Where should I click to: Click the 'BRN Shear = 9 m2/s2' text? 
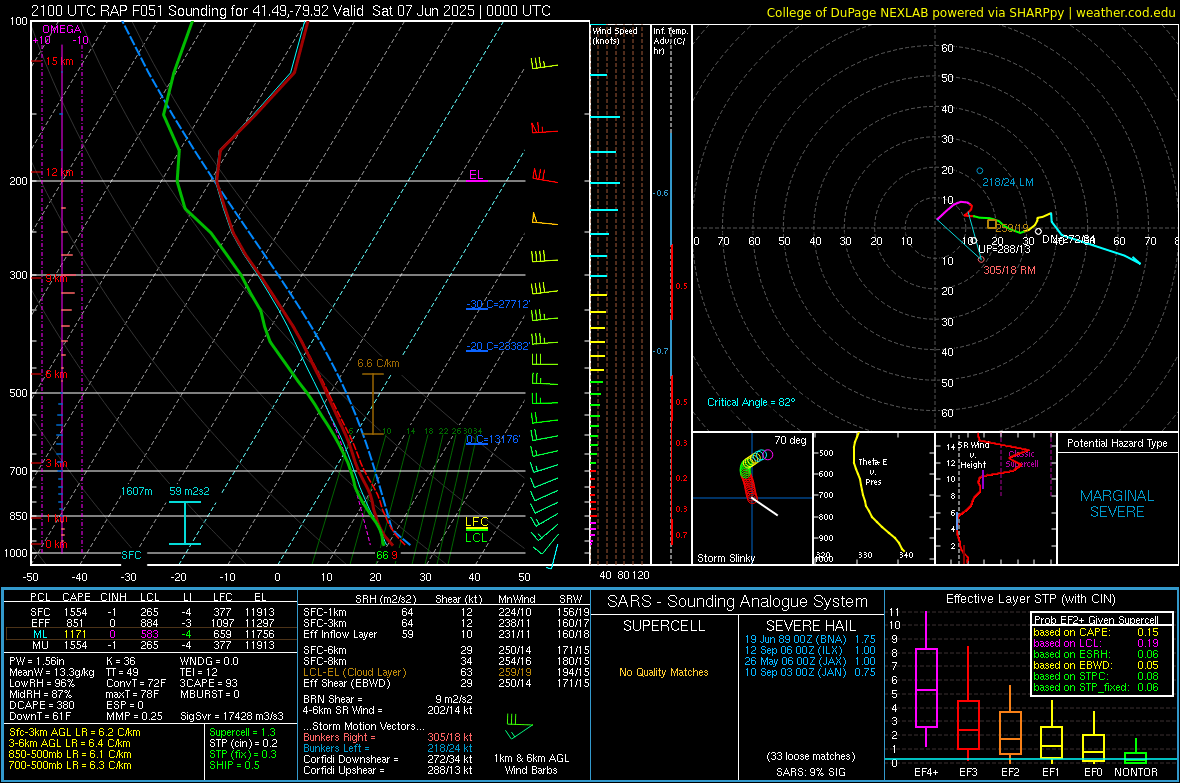click(x=388, y=699)
